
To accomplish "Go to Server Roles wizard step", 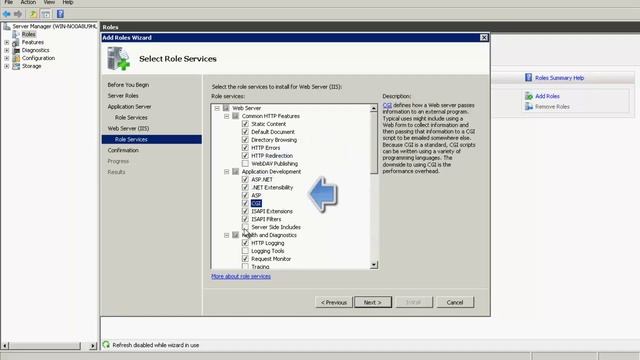I will coord(123,96).
